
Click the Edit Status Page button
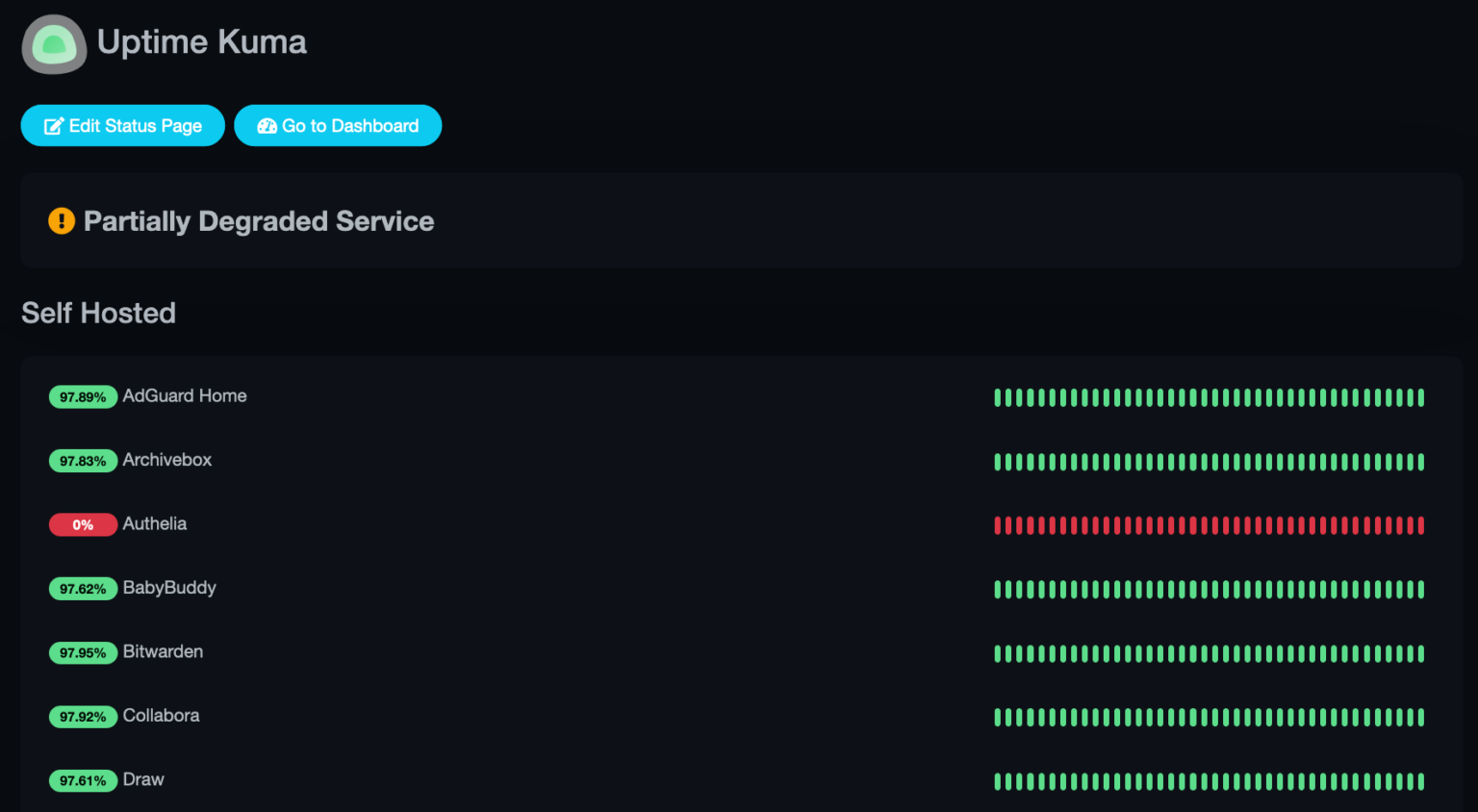tap(122, 125)
